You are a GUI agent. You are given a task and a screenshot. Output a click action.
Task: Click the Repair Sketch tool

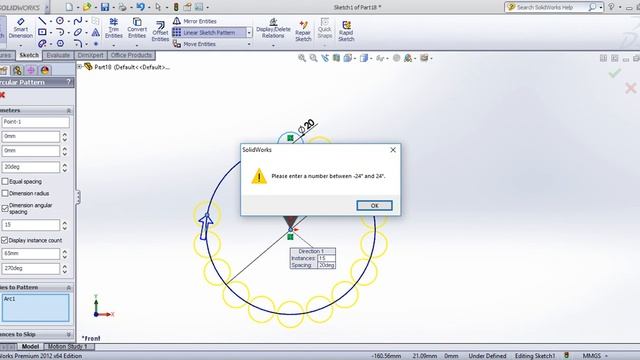pos(303,31)
